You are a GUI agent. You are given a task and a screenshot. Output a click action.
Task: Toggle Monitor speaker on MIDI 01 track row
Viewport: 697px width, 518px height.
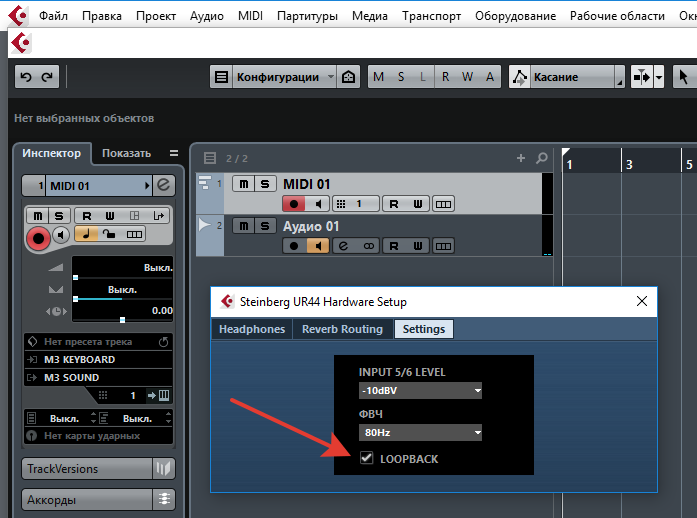tap(318, 204)
